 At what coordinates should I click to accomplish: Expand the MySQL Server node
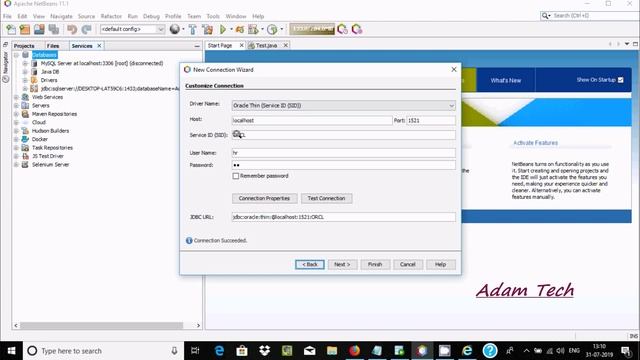click(25, 63)
